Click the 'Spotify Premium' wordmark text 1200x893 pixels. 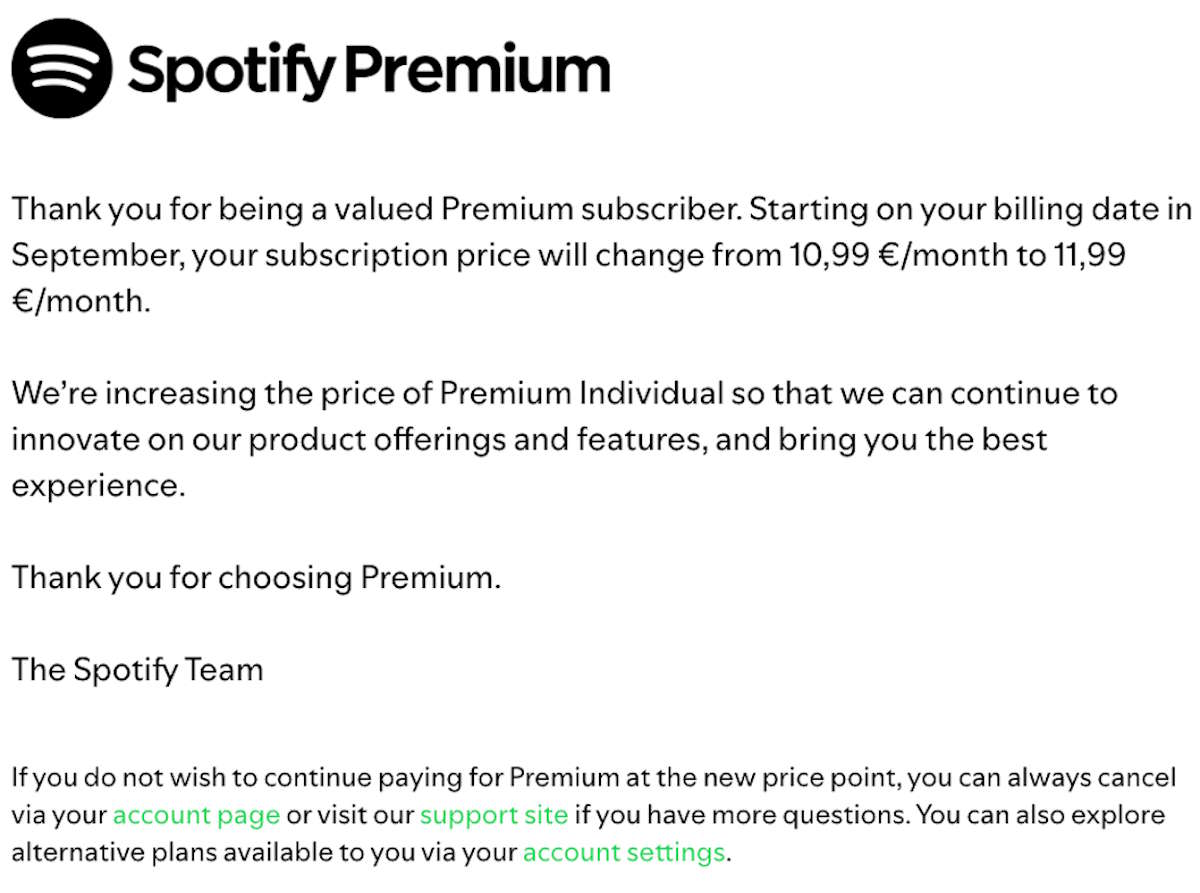coord(368,70)
